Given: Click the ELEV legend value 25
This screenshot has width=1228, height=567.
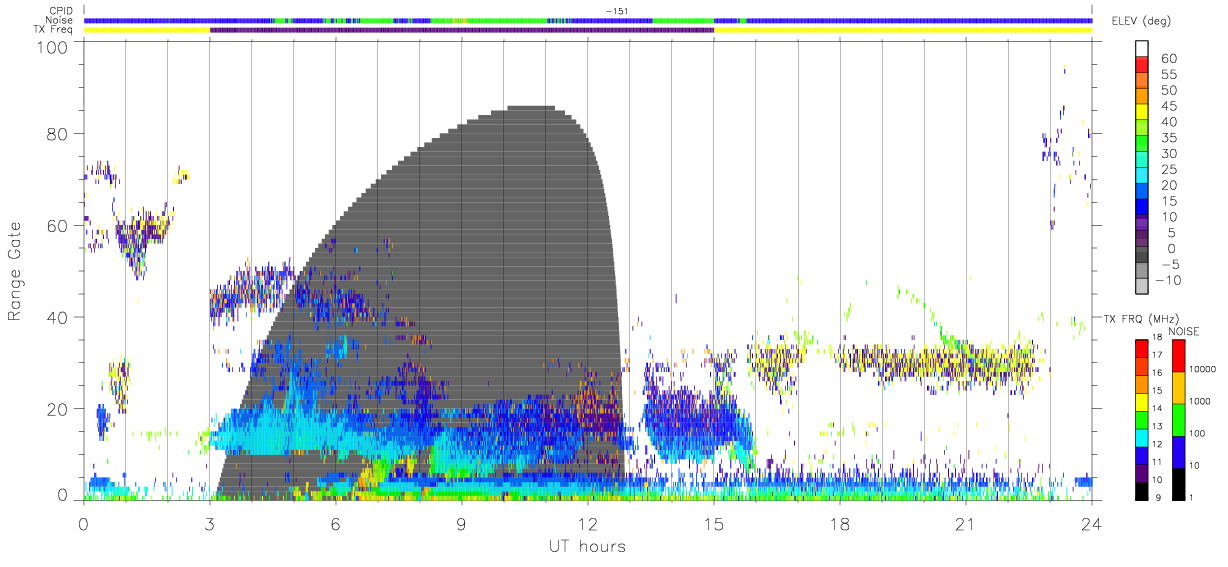Looking at the screenshot, I should click(1167, 170).
